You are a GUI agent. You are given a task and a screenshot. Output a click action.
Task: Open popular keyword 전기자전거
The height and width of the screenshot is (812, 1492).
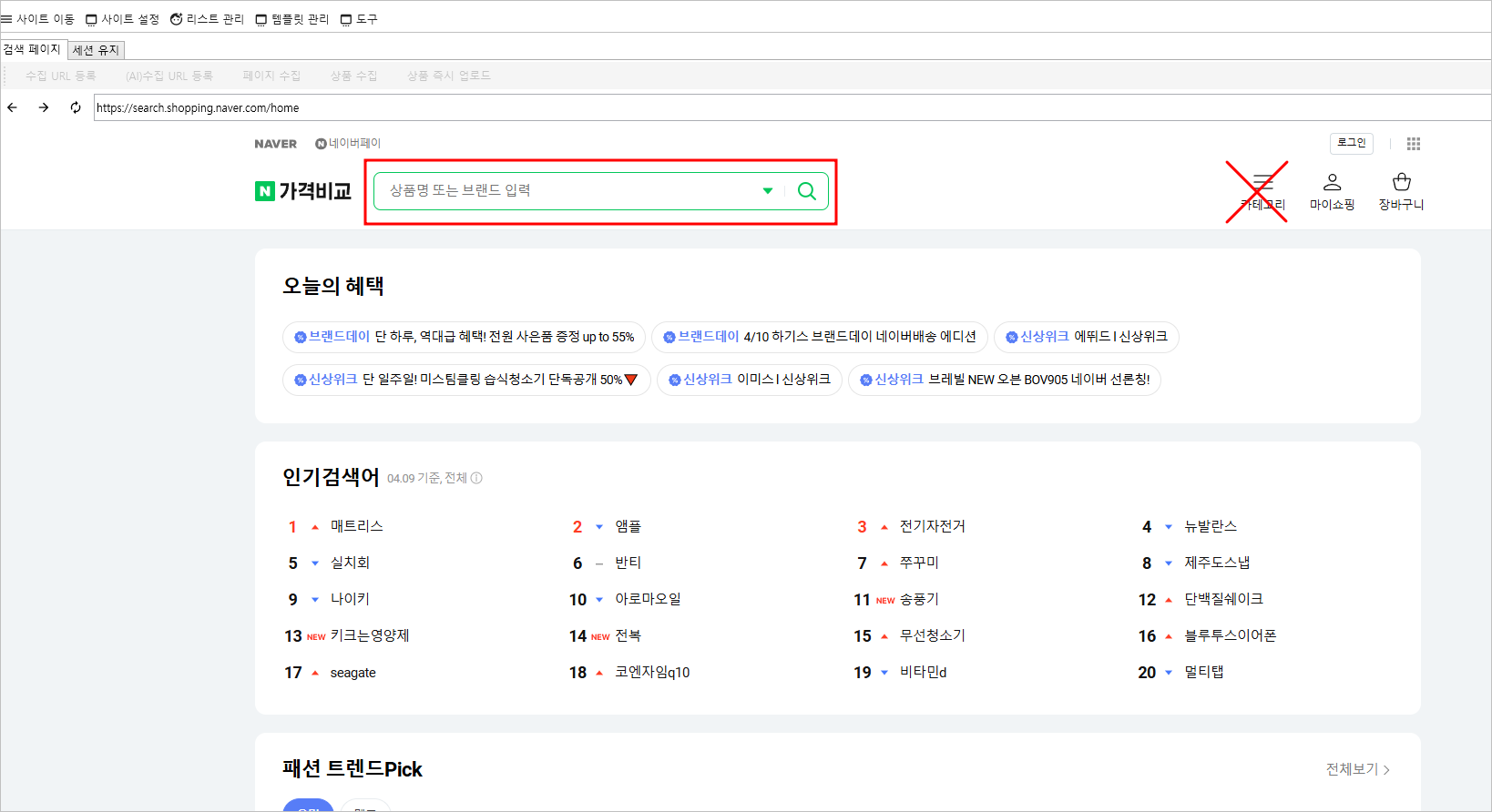(933, 526)
